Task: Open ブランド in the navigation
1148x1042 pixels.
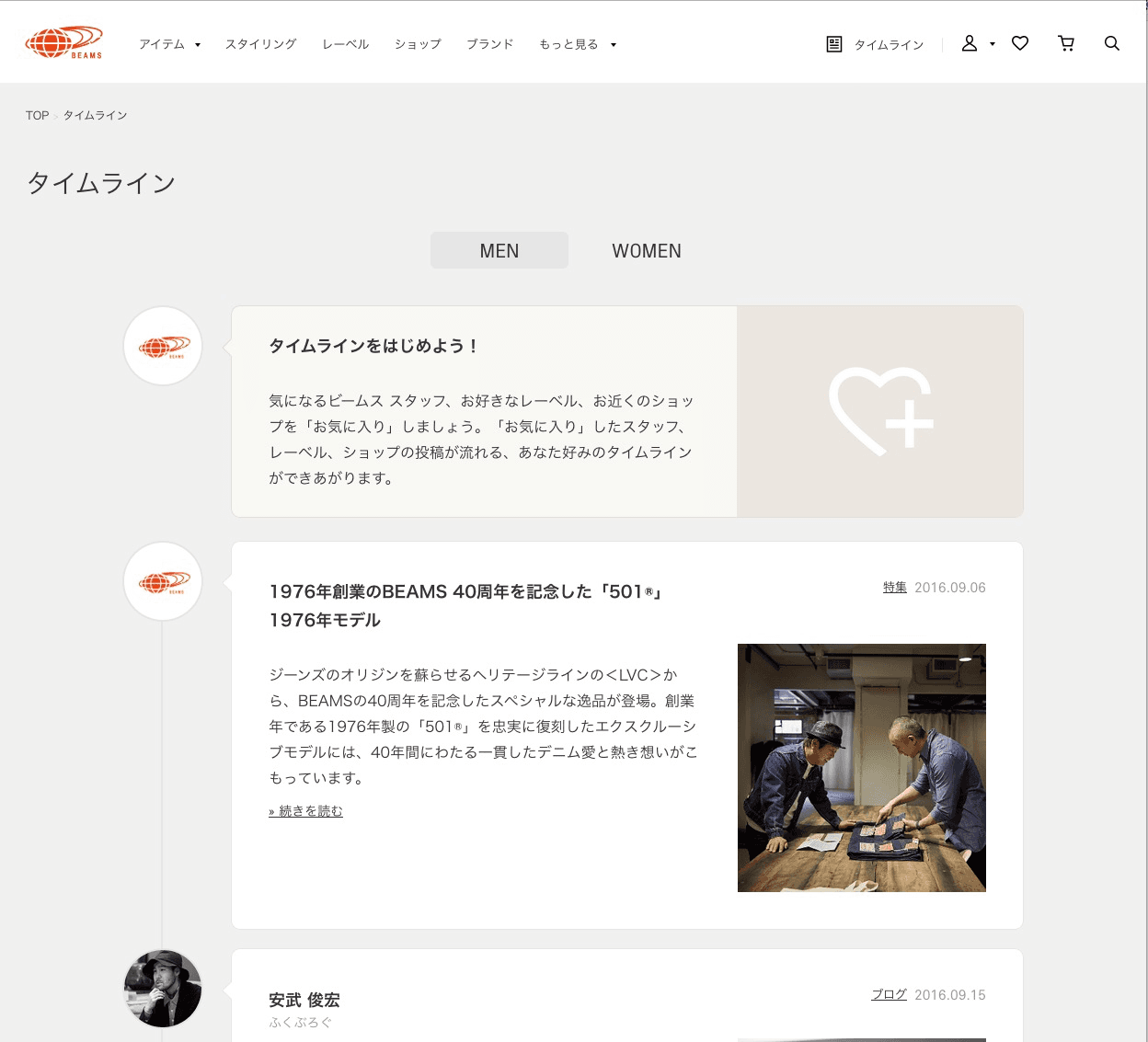Action: 489,44
